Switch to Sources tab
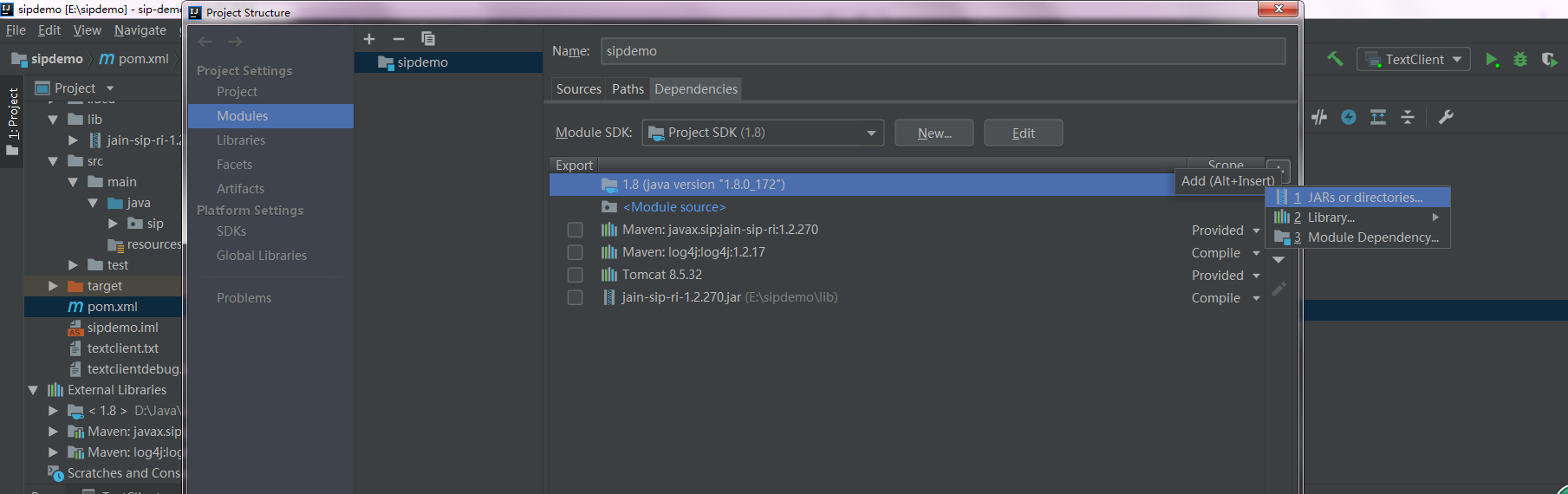The image size is (1568, 494). pos(578,88)
